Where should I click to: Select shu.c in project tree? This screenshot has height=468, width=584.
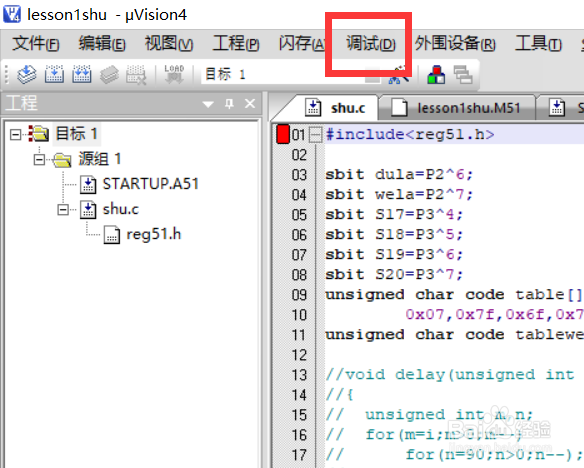121,209
